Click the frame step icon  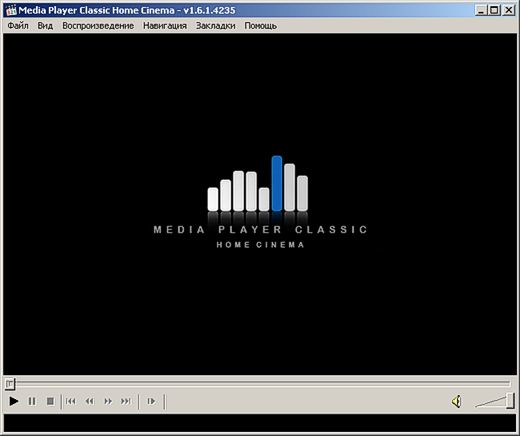[151, 401]
